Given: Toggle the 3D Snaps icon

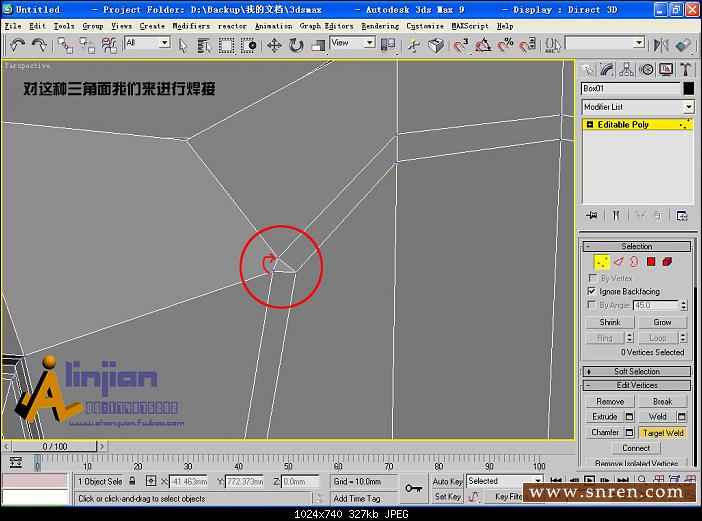Looking at the screenshot, I should coord(461,45).
